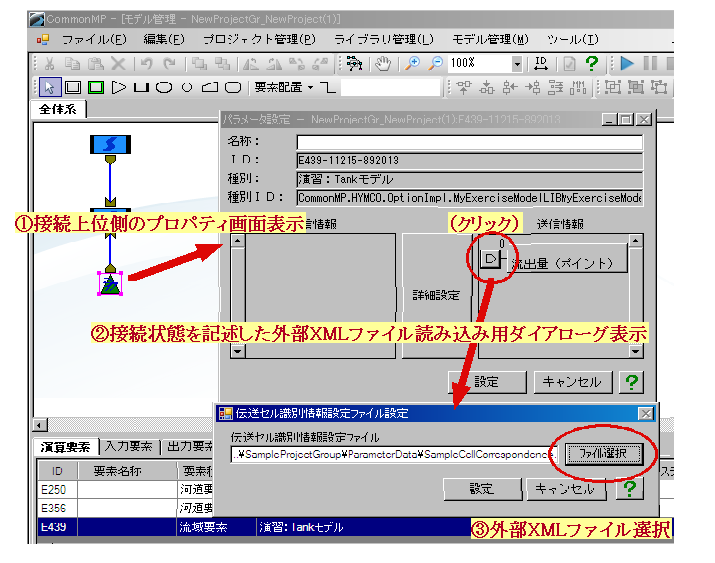The width and height of the screenshot is (715, 563).
Task: Click the ファイル選択 button
Action: (603, 454)
